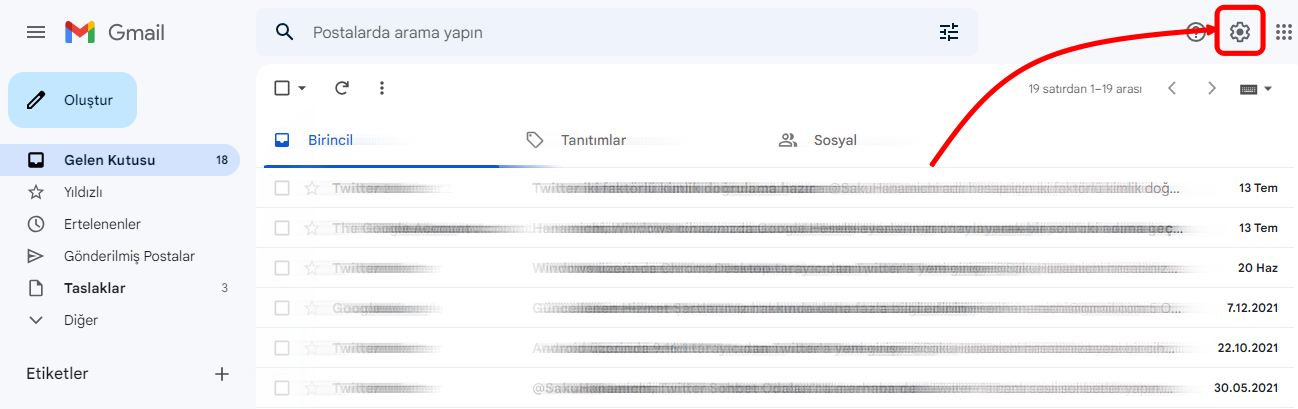The width and height of the screenshot is (1298, 409).
Task: Open the More options three-dot menu
Action: click(382, 88)
